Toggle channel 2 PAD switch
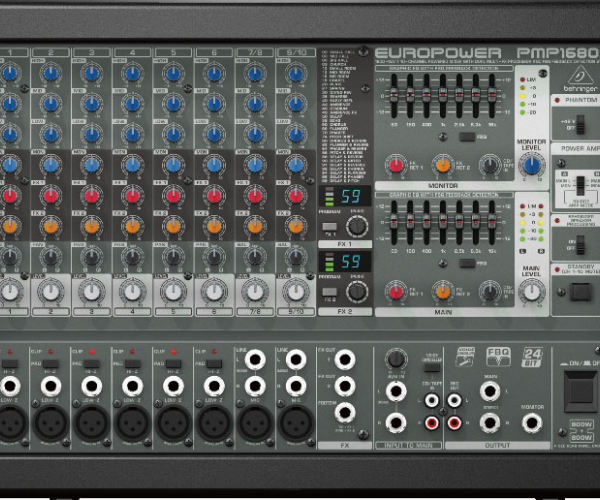This screenshot has width=600, height=500. point(51,363)
